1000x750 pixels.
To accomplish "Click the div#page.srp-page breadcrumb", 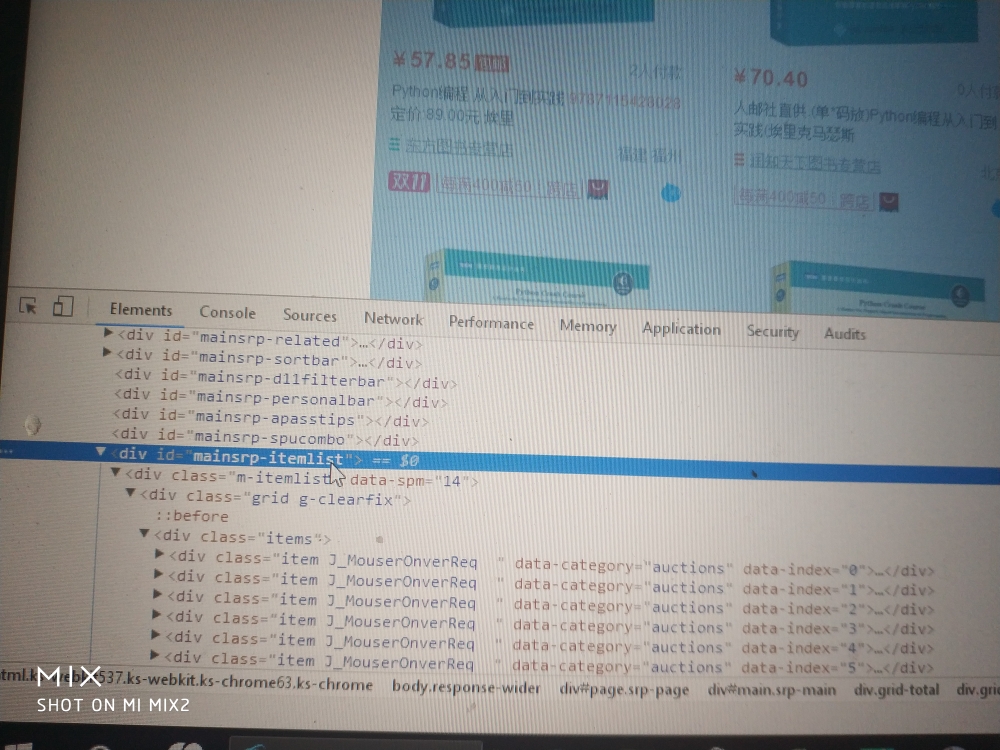I will point(624,690).
